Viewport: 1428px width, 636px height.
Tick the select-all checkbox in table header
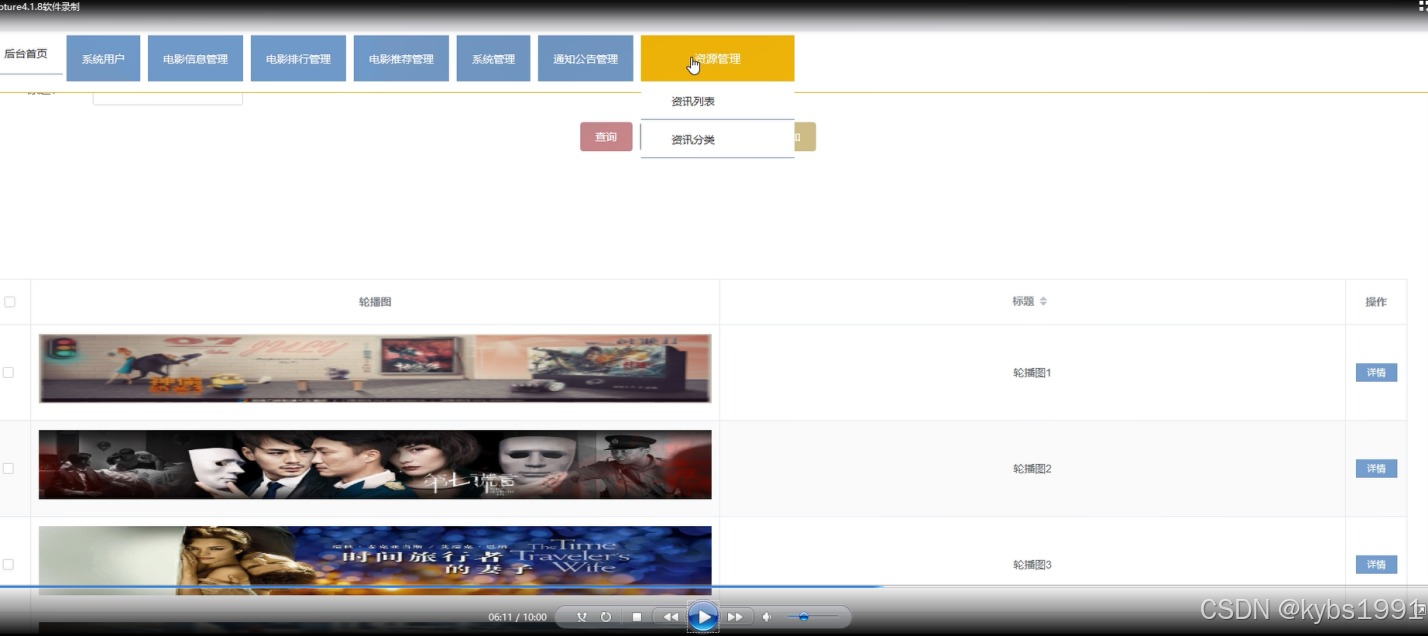click(10, 301)
